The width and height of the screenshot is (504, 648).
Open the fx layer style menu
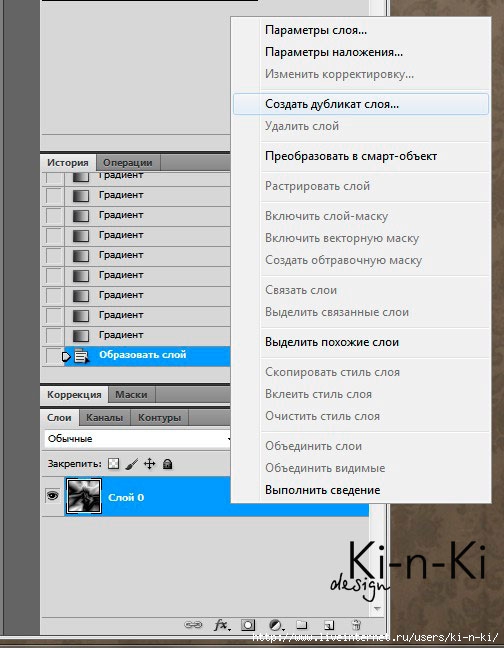pyautogui.click(x=222, y=625)
